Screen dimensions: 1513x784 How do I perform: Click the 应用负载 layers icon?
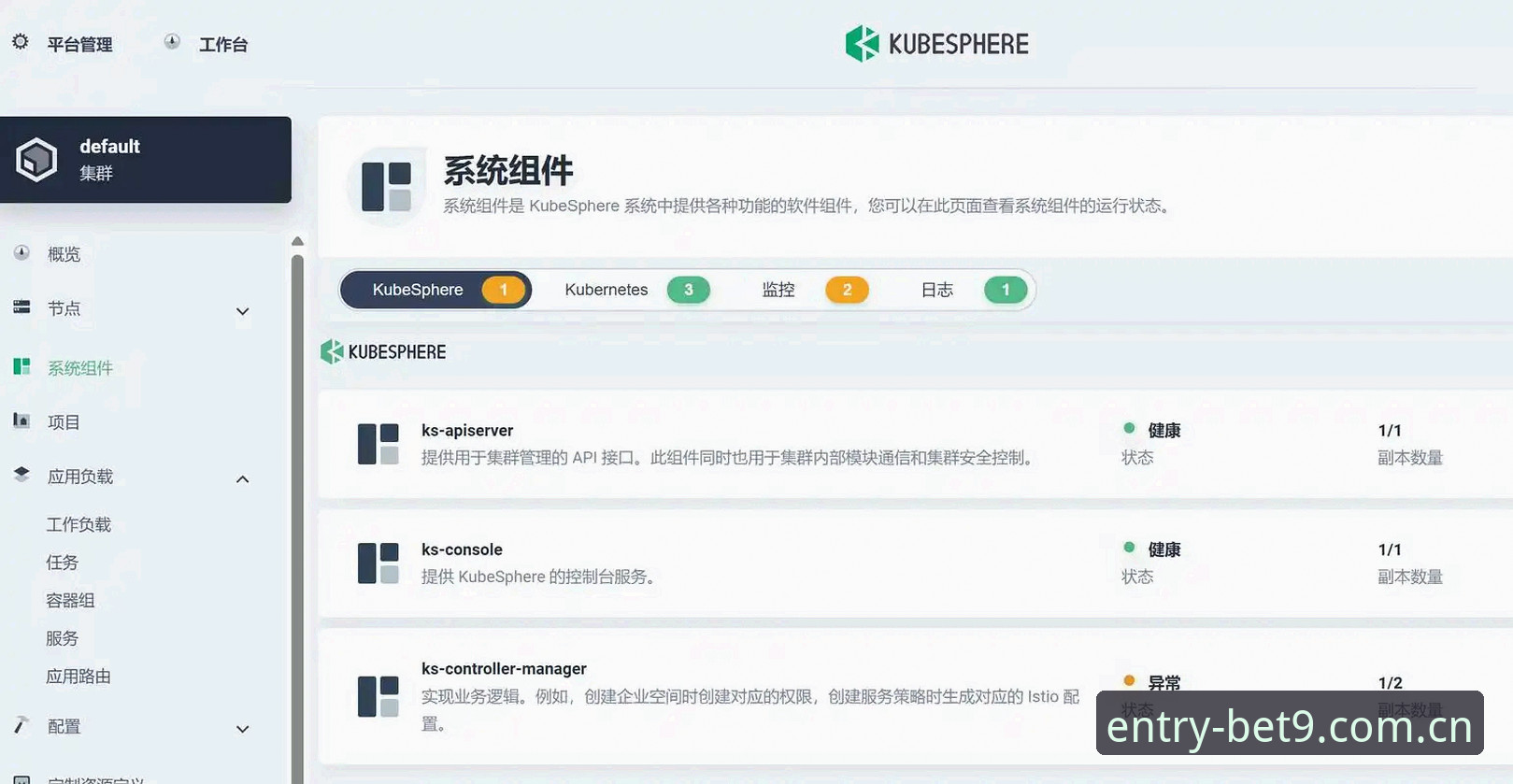[x=21, y=475]
